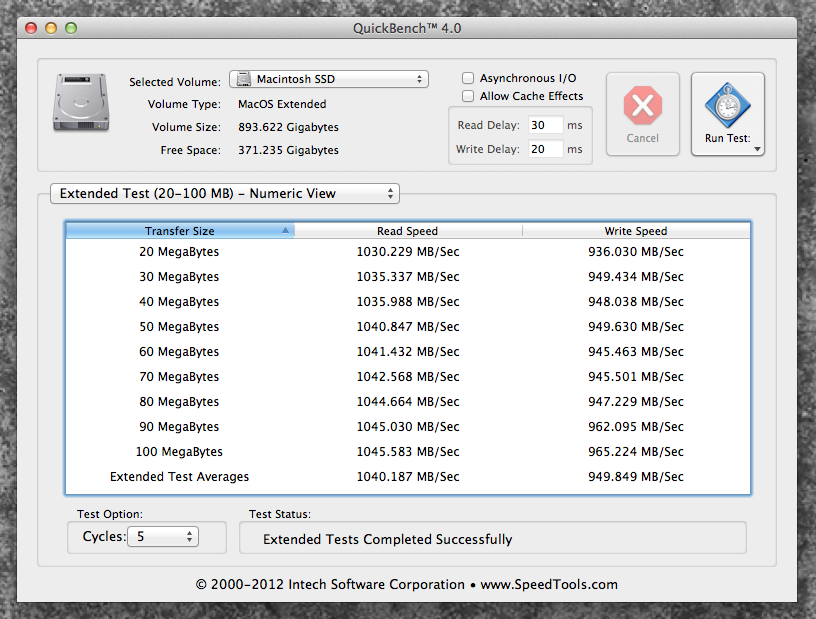
Task: Select the 60 MegaBytes row
Action: click(x=408, y=351)
